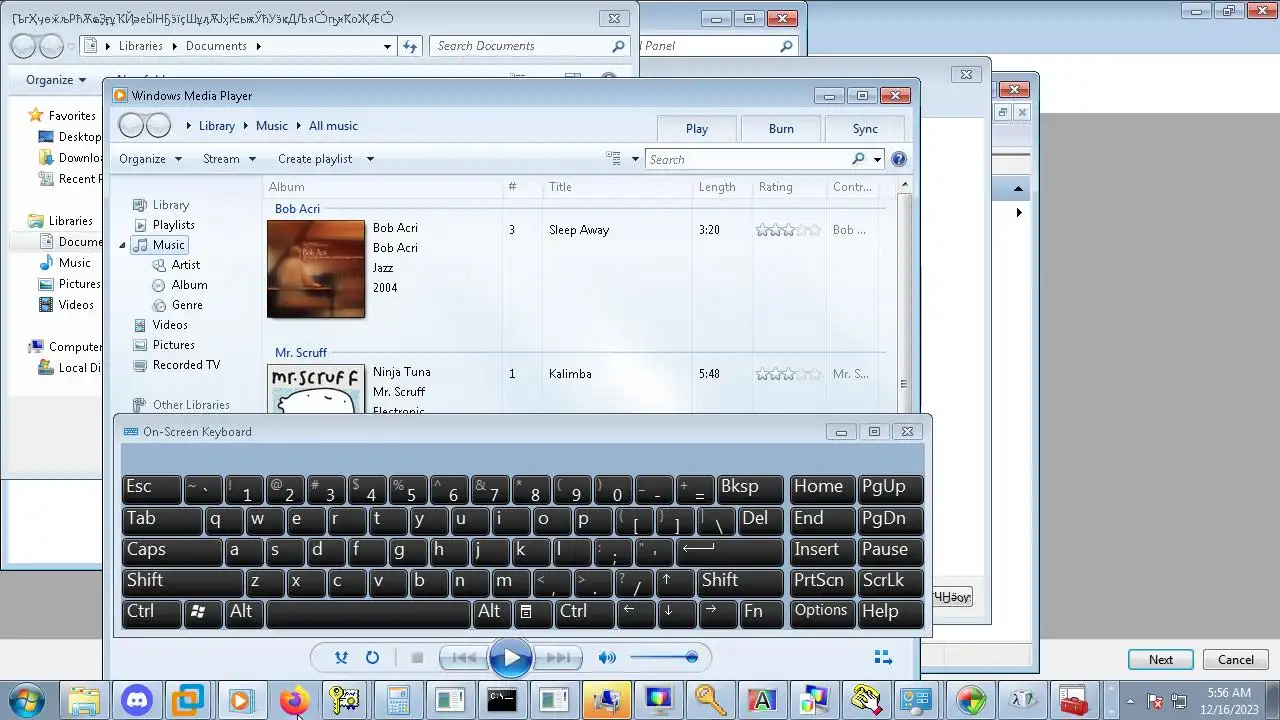Refresh the Explorer Documents view
Image resolution: width=1280 pixels, height=720 pixels.
coord(409,46)
